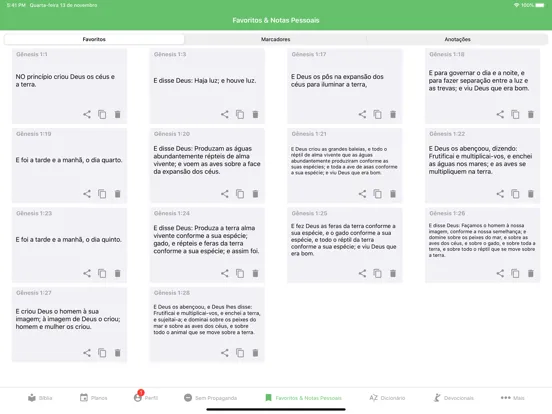Share verse Gênesis 1:18
Screen dimensions: 552x414
click(500, 114)
